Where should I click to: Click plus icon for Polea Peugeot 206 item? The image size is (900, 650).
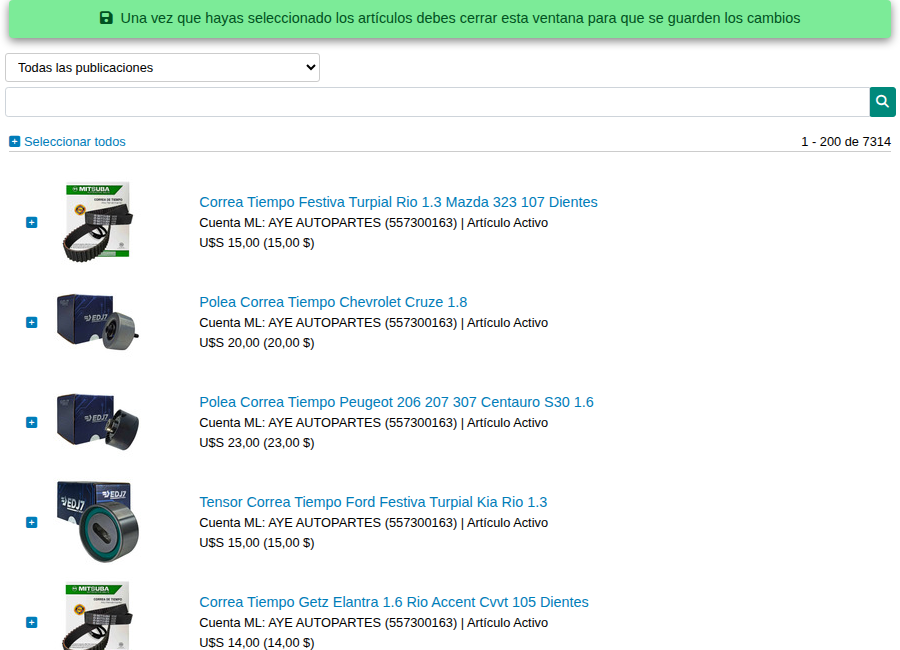[32, 422]
